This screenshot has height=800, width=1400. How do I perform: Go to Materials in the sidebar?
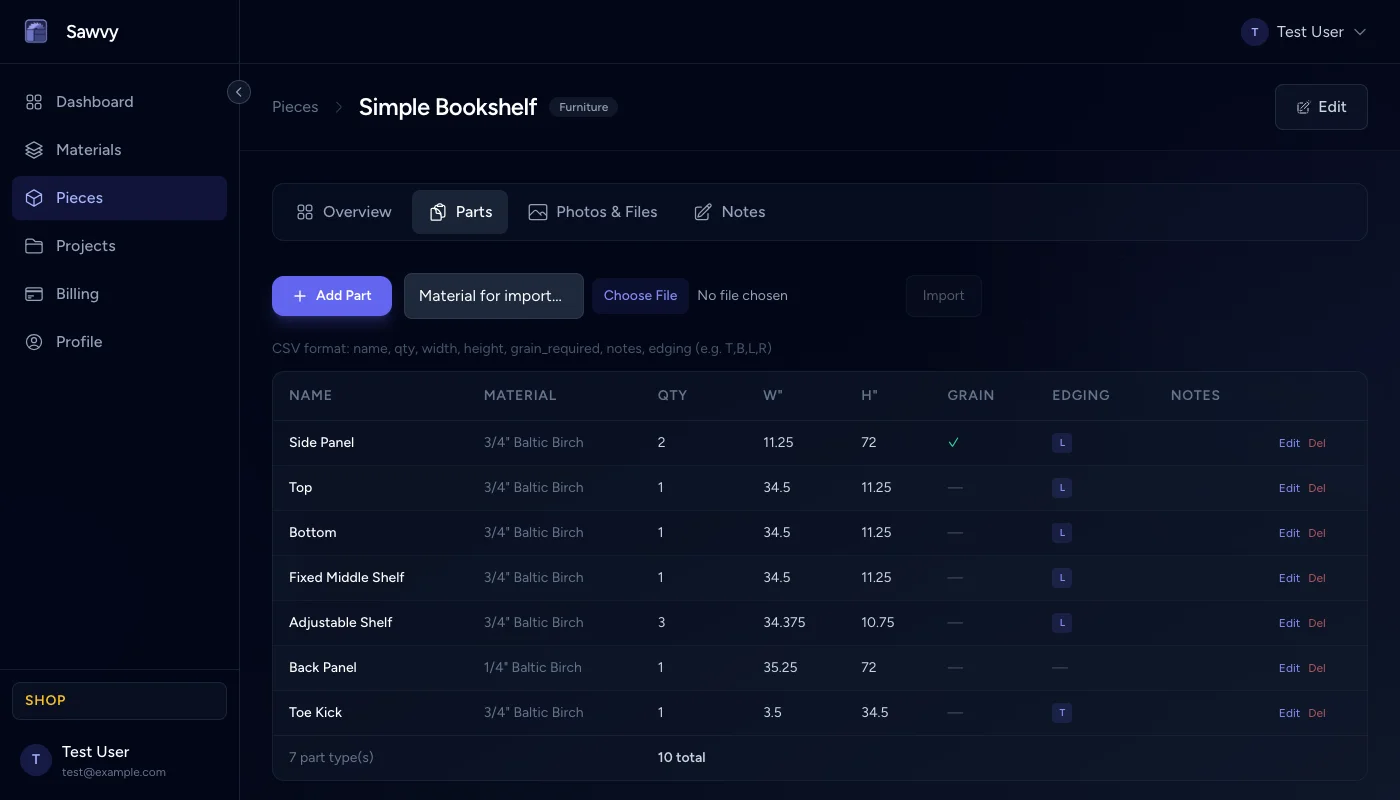point(88,150)
